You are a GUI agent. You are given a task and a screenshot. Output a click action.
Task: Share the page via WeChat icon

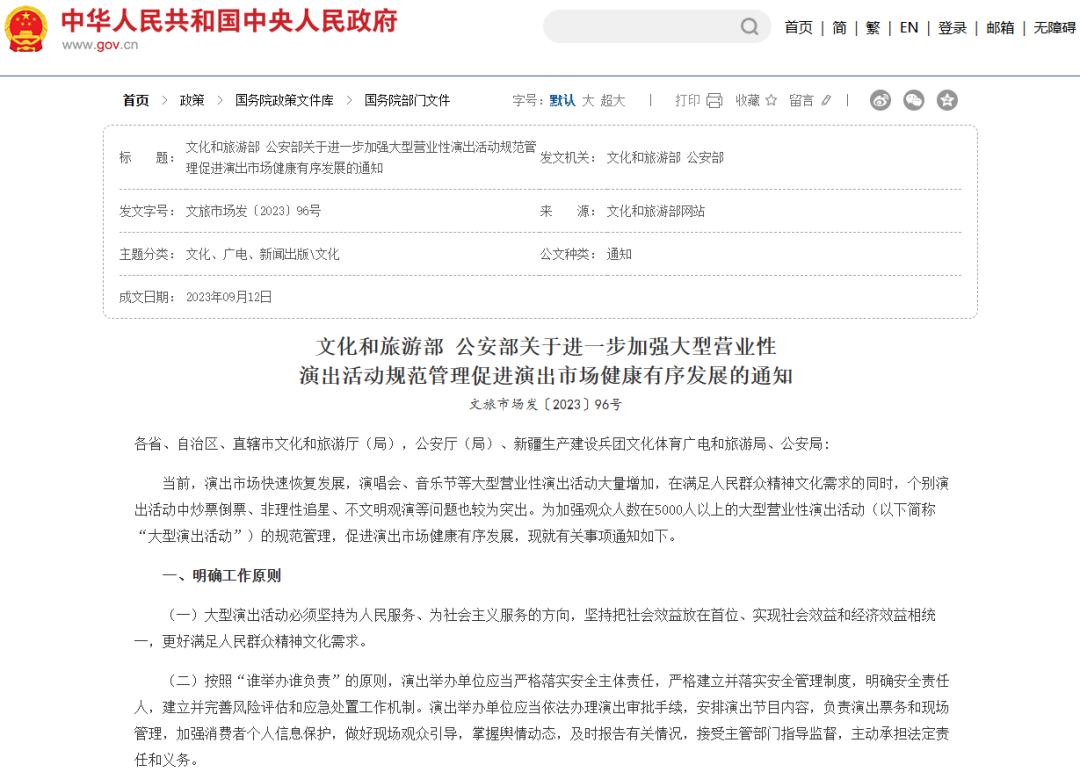coord(913,101)
